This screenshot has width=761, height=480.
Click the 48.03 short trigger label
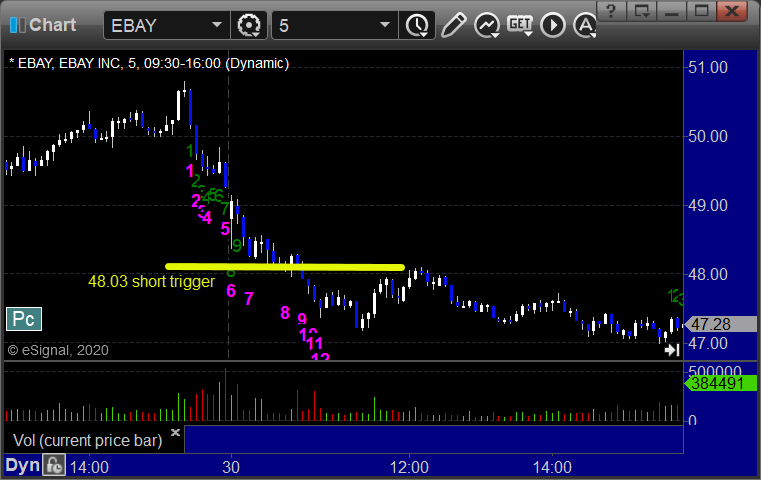point(151,281)
